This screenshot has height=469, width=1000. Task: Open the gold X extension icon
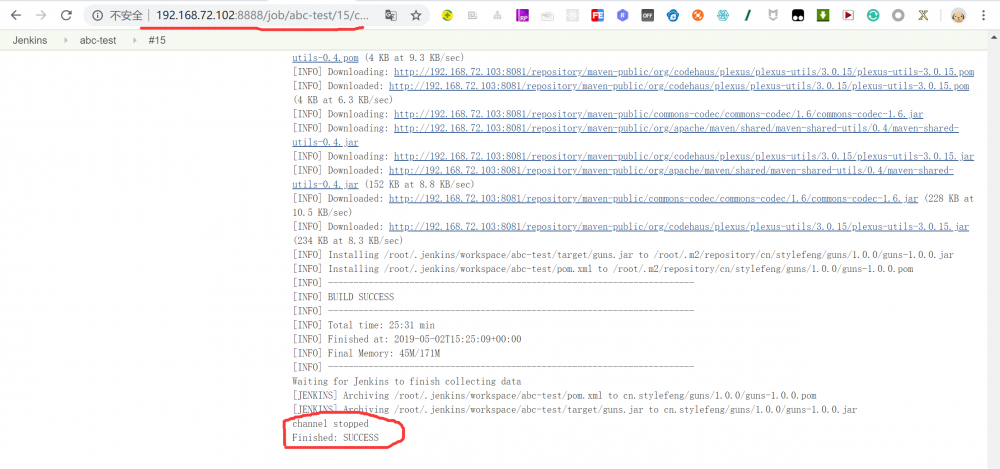pos(923,15)
